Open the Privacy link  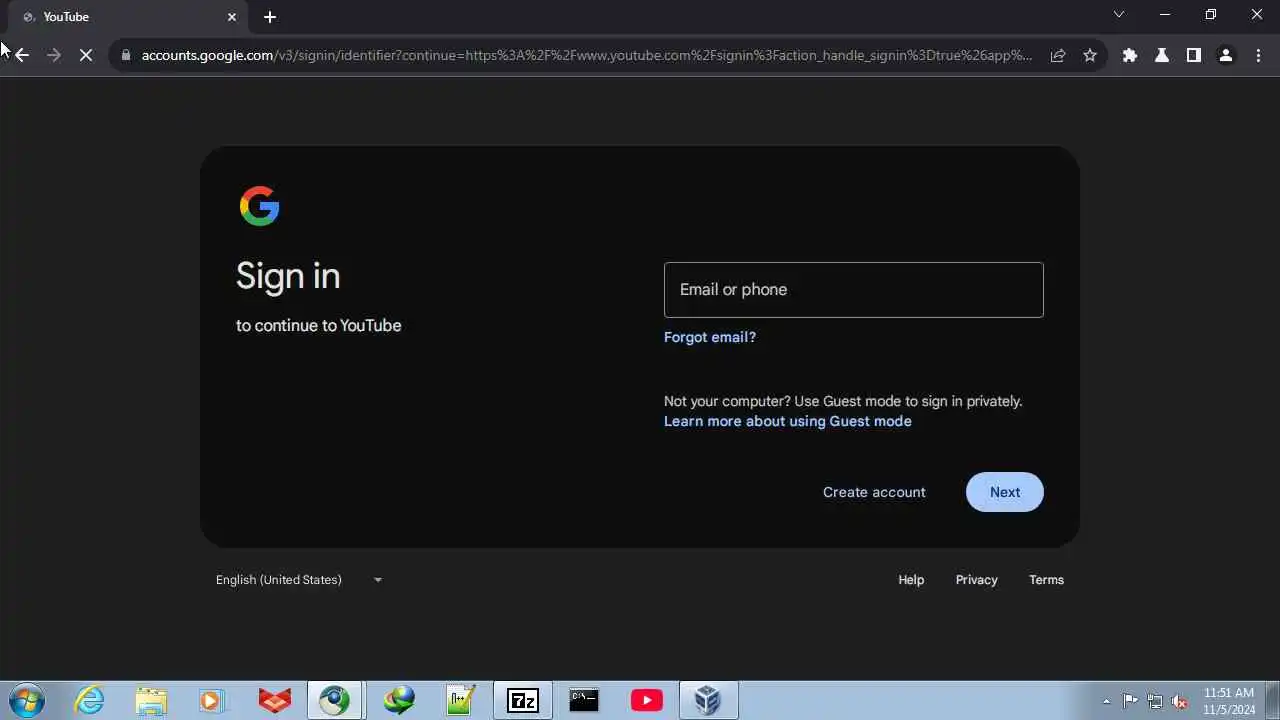pos(977,580)
